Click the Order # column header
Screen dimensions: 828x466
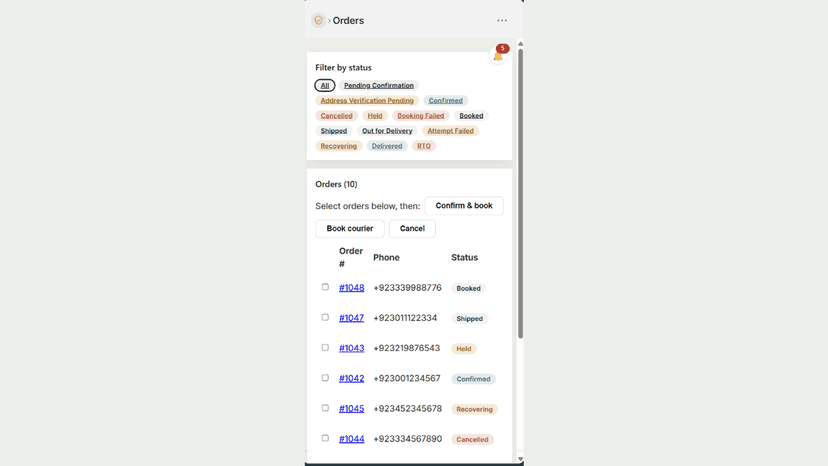(x=351, y=257)
